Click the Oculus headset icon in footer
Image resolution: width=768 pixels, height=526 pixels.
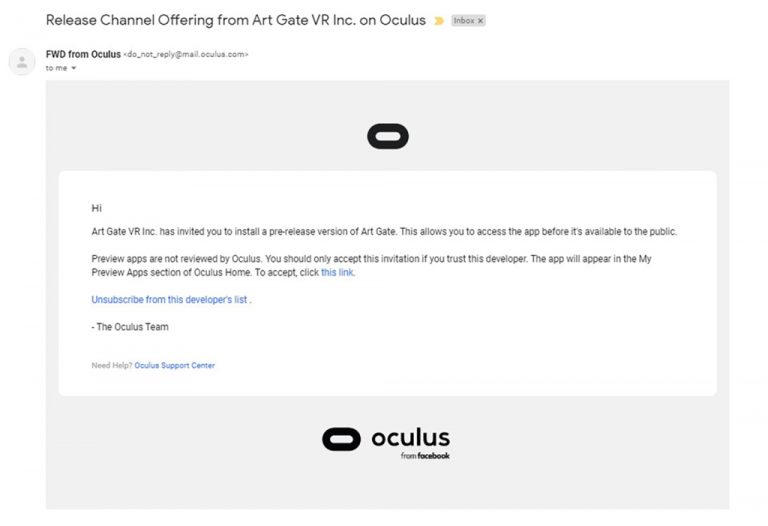(341, 439)
